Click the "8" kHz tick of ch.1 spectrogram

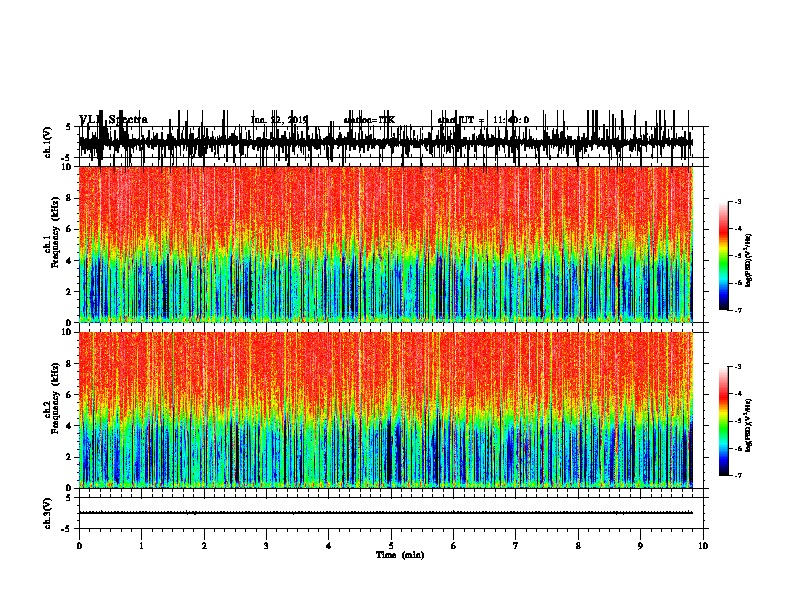69,198
